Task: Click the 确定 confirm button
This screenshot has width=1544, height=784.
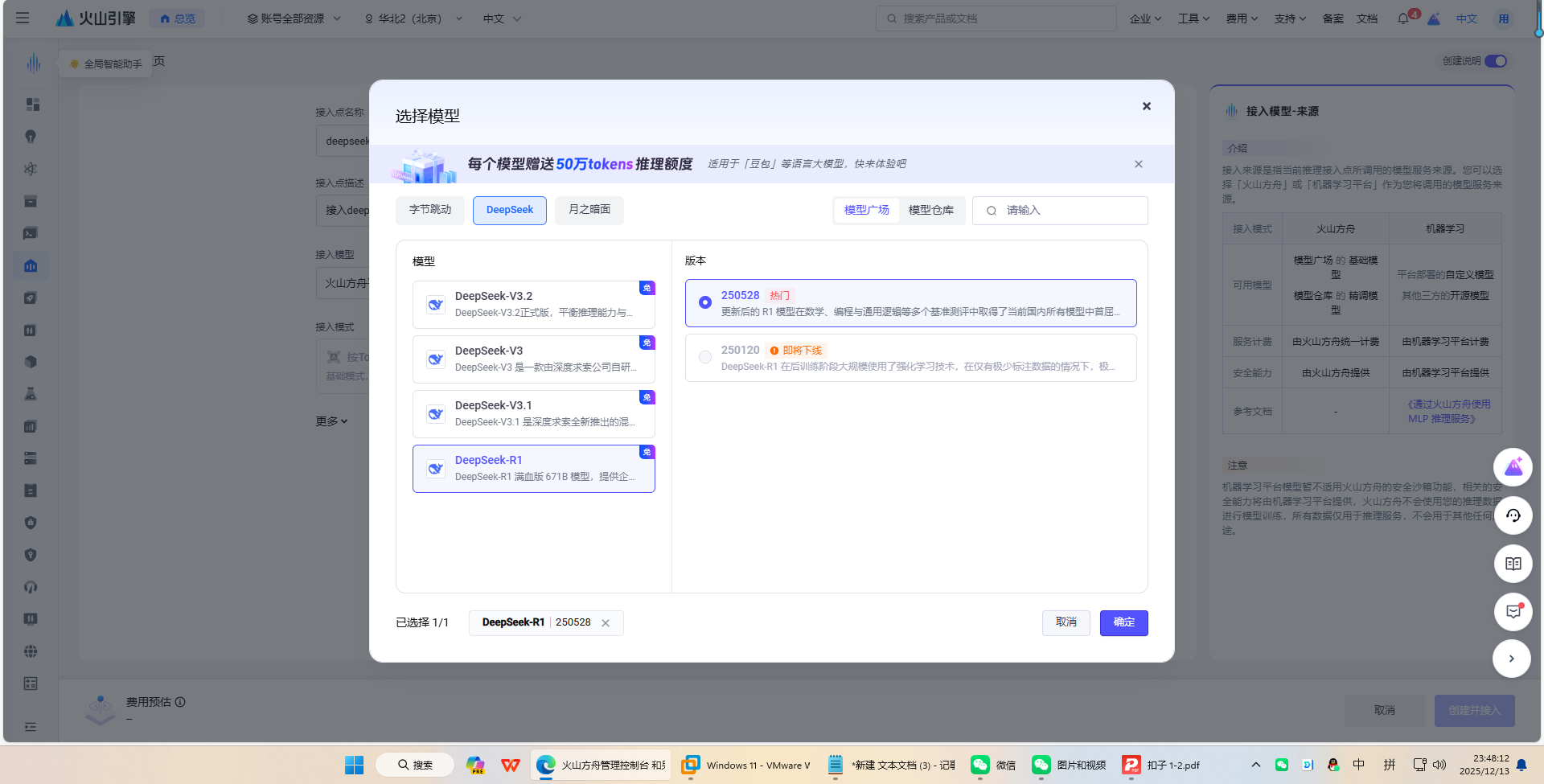Action: coord(1123,622)
